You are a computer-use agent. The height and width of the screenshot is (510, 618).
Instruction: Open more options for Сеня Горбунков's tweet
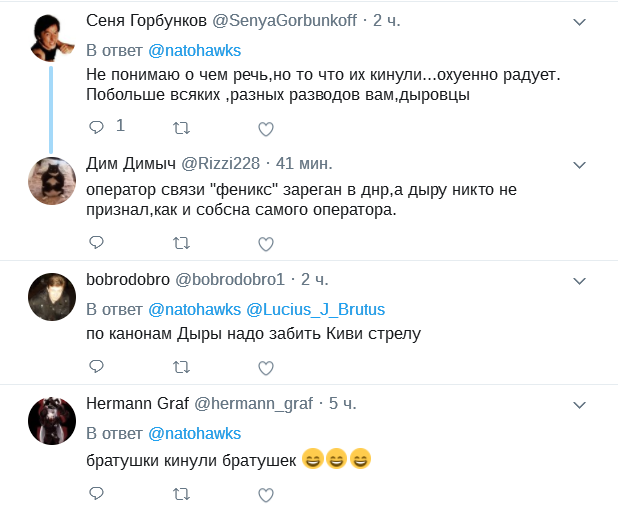578,21
